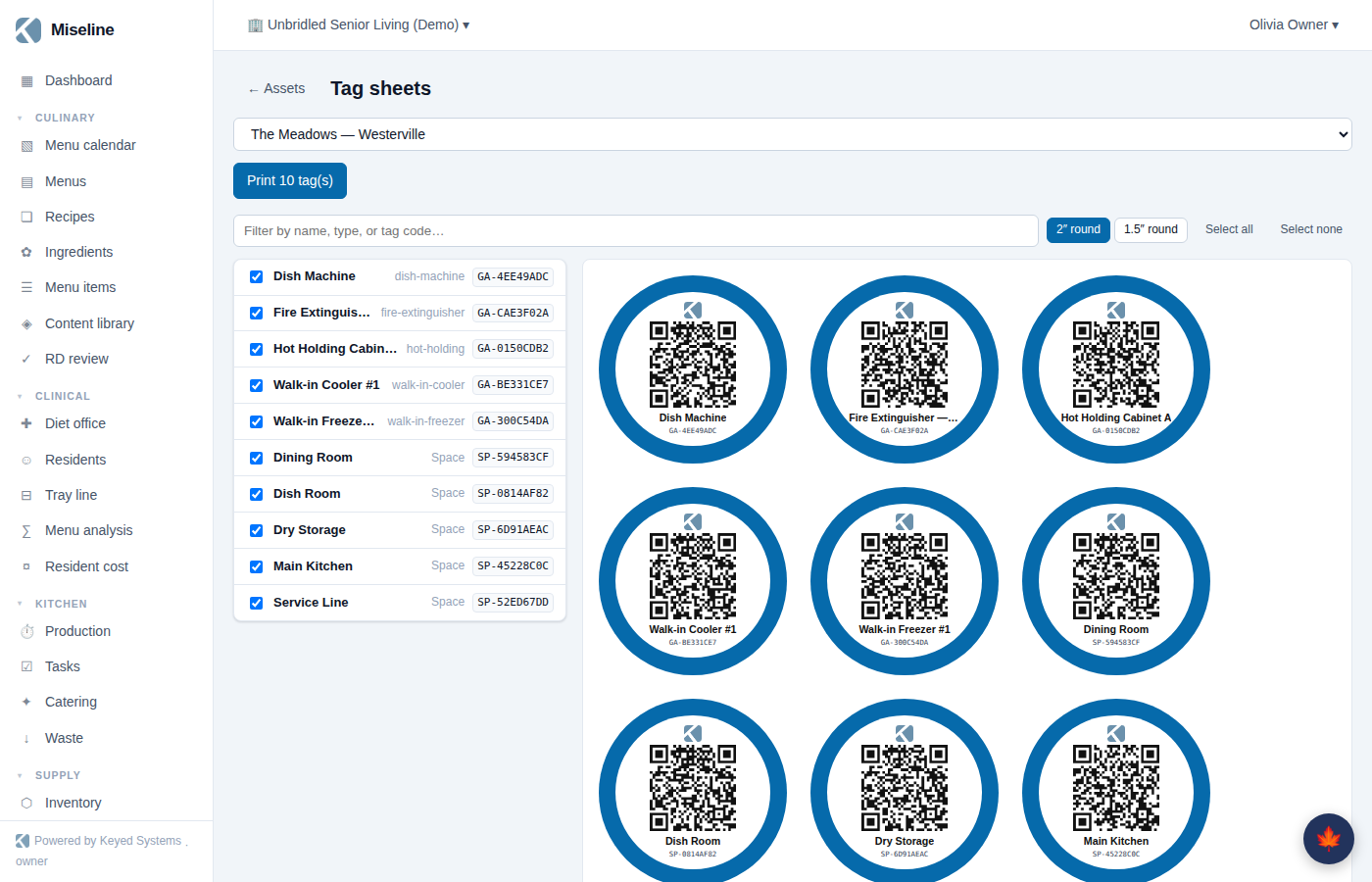Viewport: 1372px width, 882px height.
Task: Click the Menu analysis sigma icon
Action: [x=26, y=531]
